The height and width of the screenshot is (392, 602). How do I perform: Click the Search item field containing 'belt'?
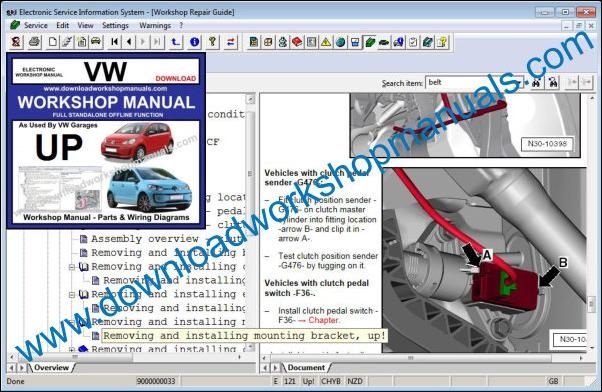point(474,82)
